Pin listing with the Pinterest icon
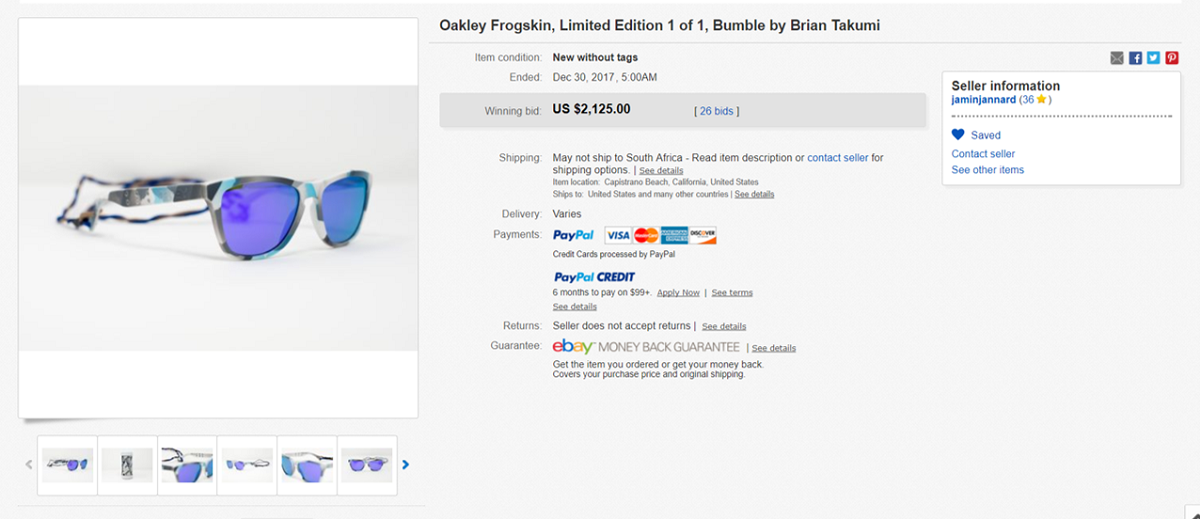Viewport: 1200px width, 519px height. [1171, 58]
